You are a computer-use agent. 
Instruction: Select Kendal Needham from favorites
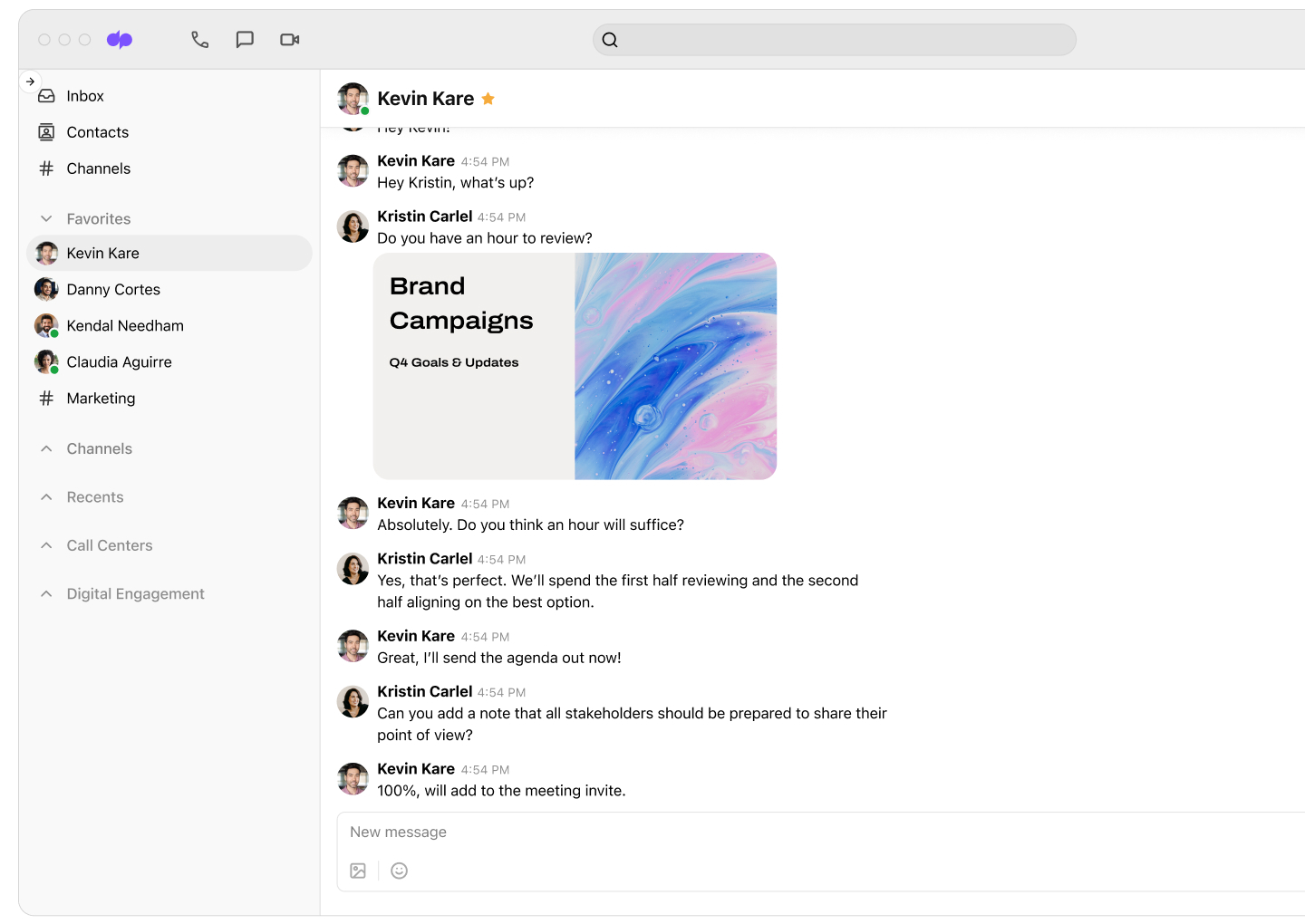coord(125,325)
